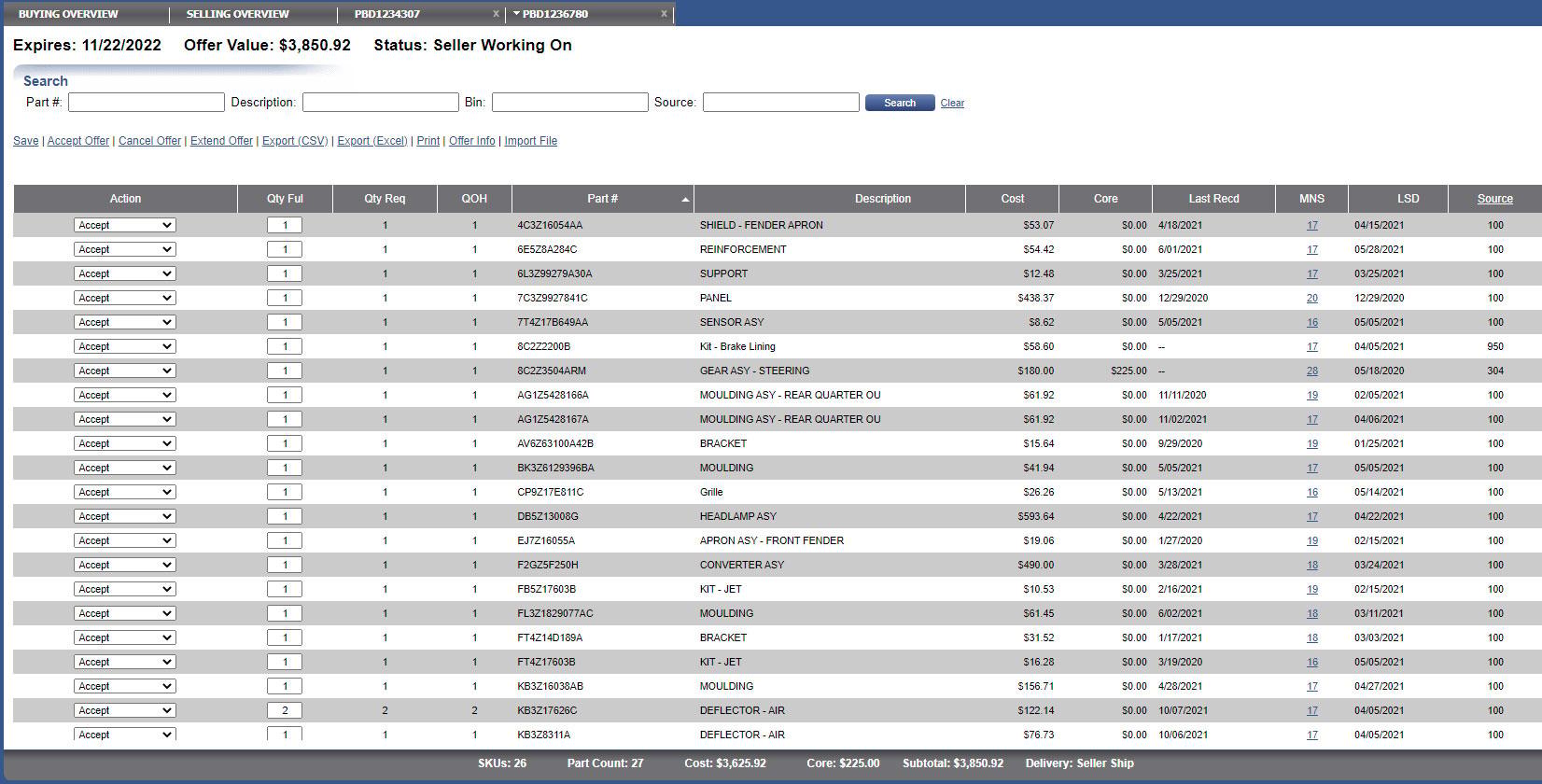The width and height of the screenshot is (1542, 784).
Task: Click the Export (Excel) link
Action: coord(372,141)
